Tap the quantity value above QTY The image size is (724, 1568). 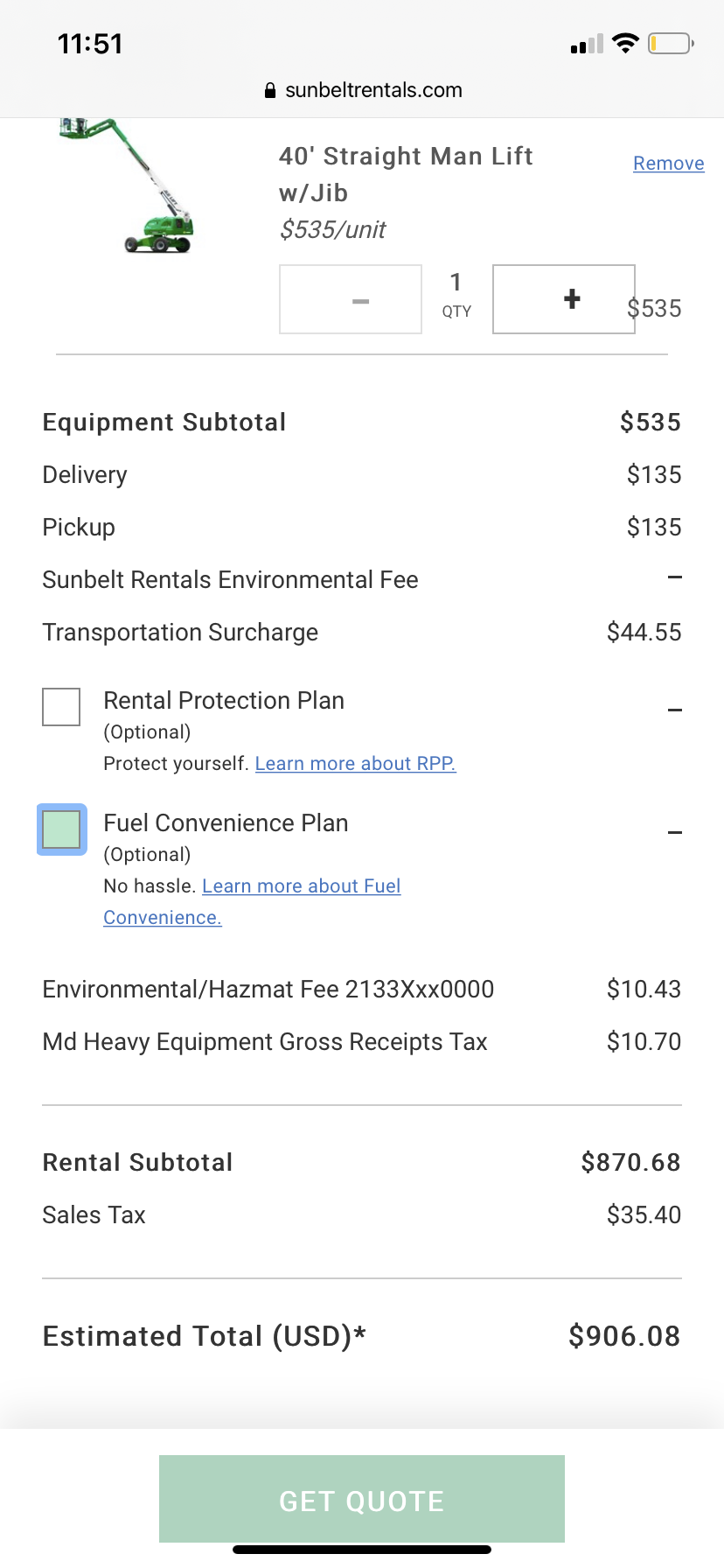click(456, 282)
